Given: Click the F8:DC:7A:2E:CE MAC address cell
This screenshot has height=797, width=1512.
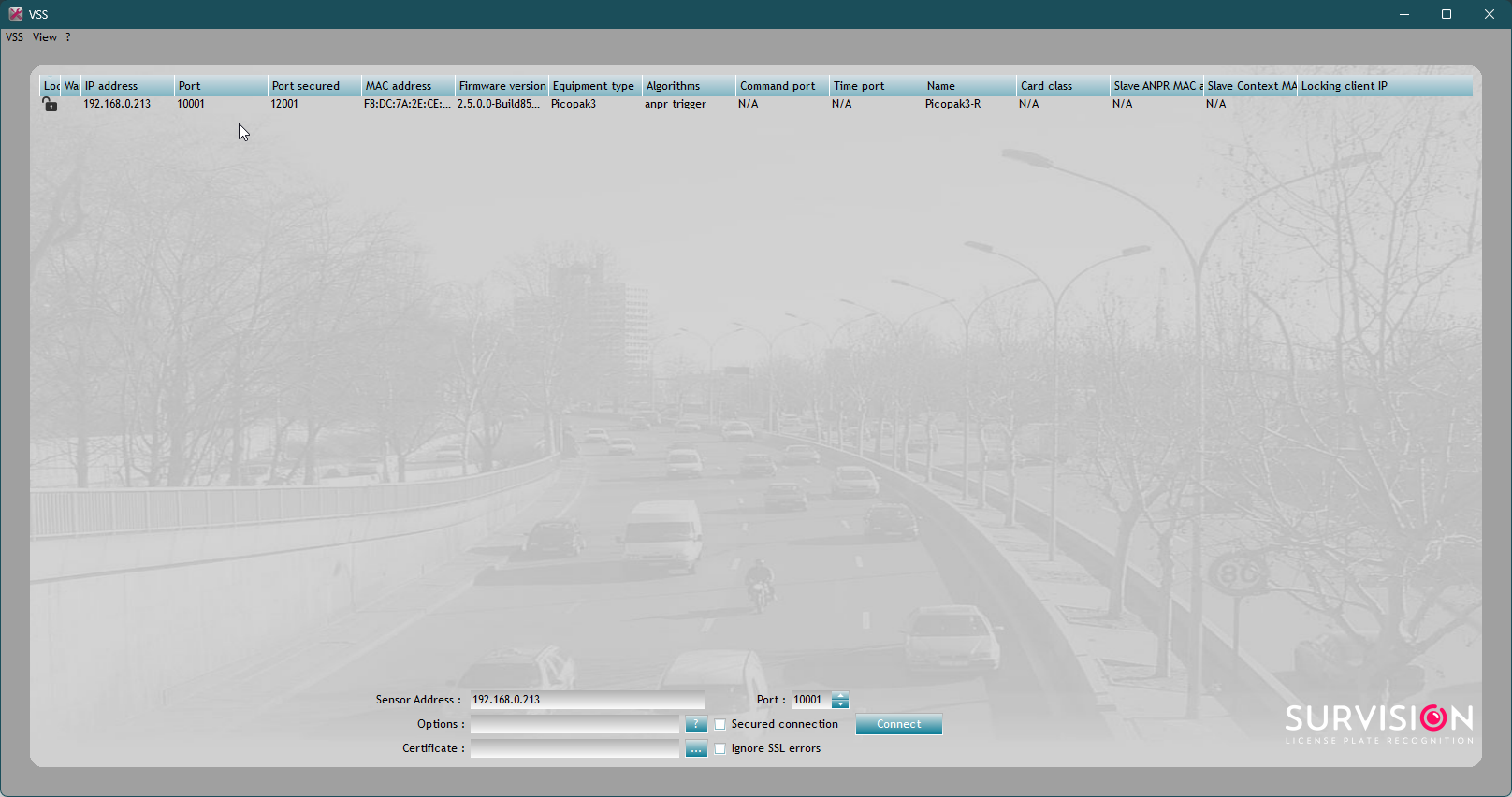Looking at the screenshot, I should point(407,104).
